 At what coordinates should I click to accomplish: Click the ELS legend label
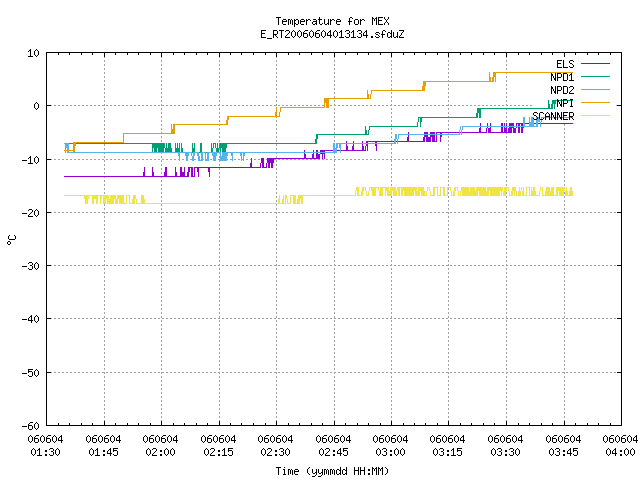565,64
